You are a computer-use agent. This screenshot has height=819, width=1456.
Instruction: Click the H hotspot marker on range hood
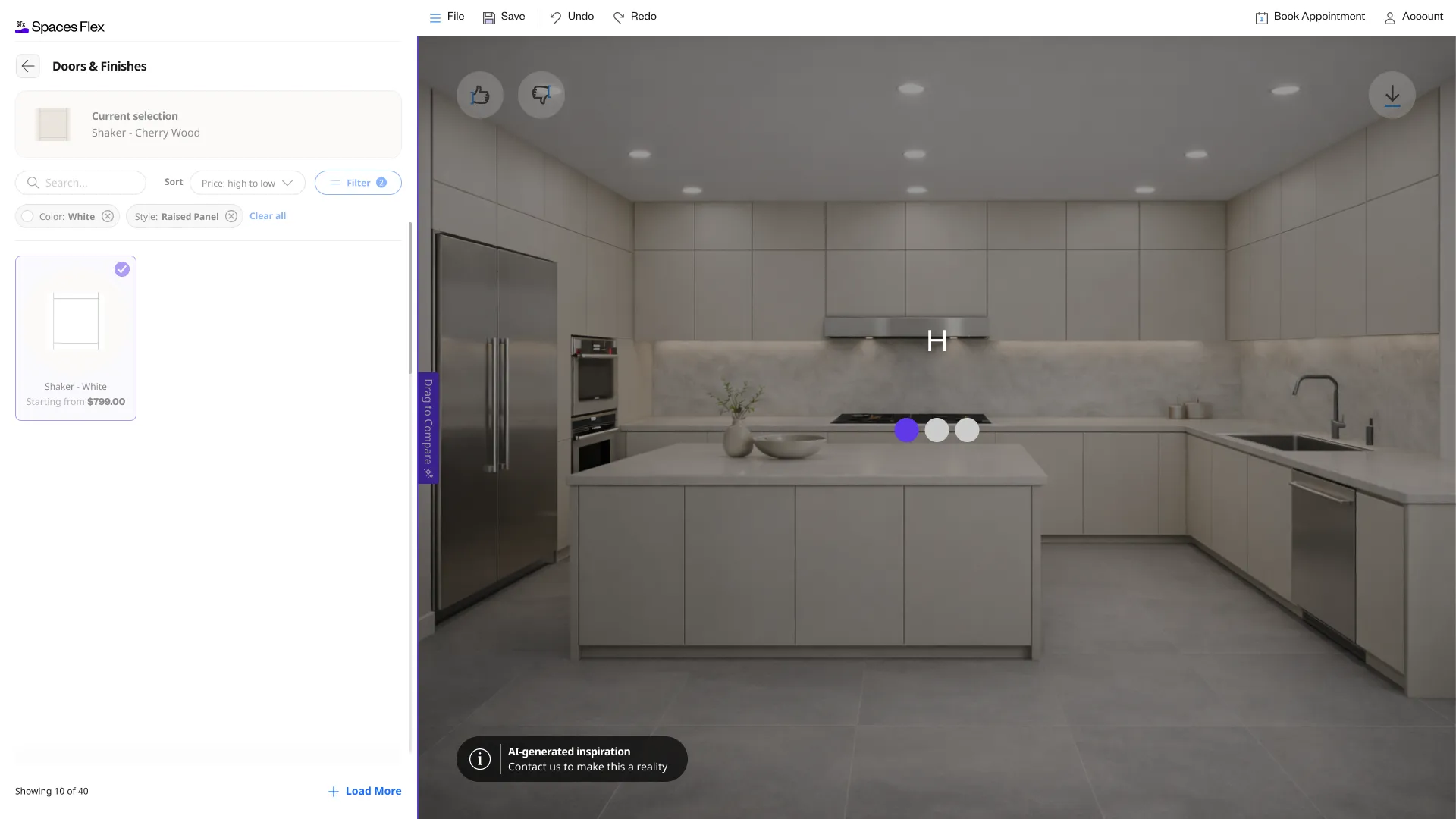[937, 340]
